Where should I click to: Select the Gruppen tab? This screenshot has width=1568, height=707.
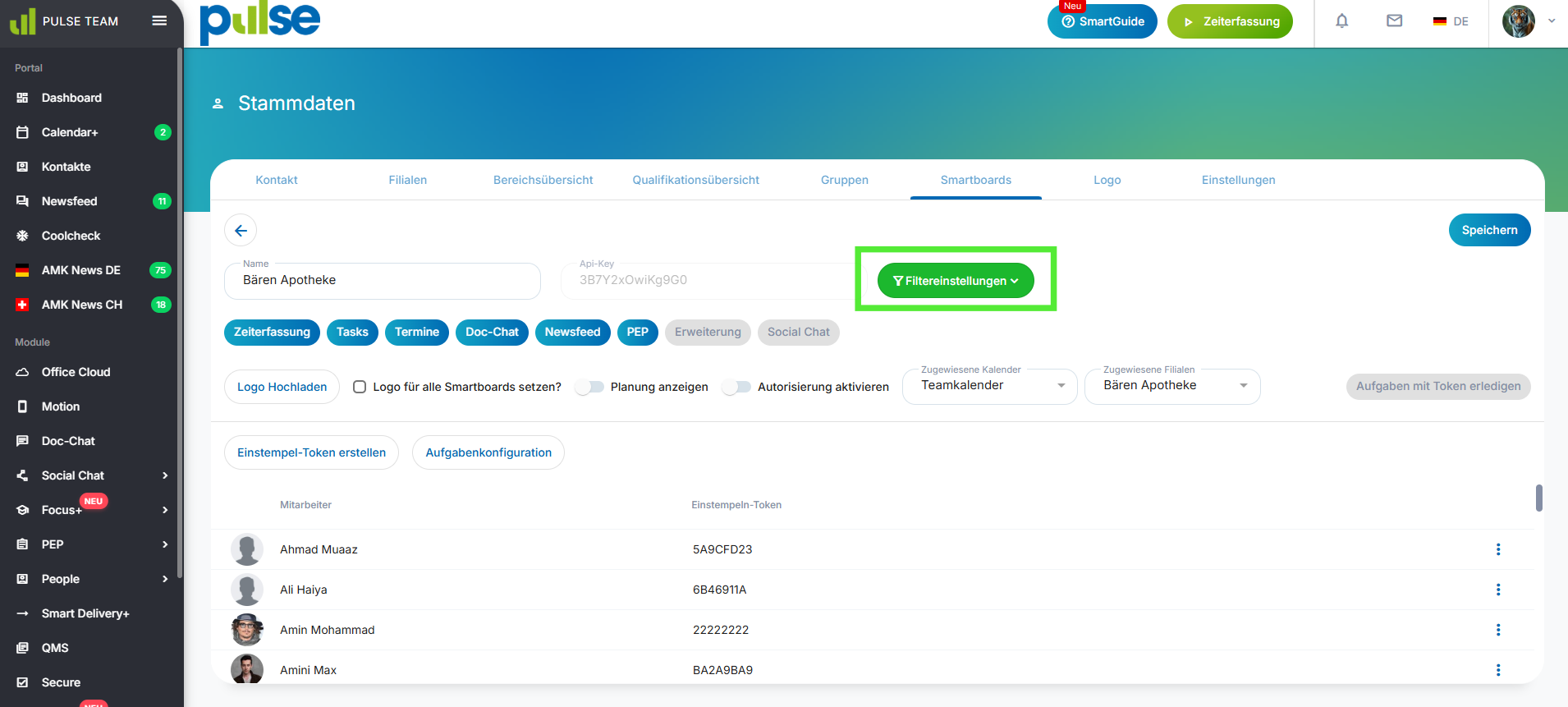[845, 180]
